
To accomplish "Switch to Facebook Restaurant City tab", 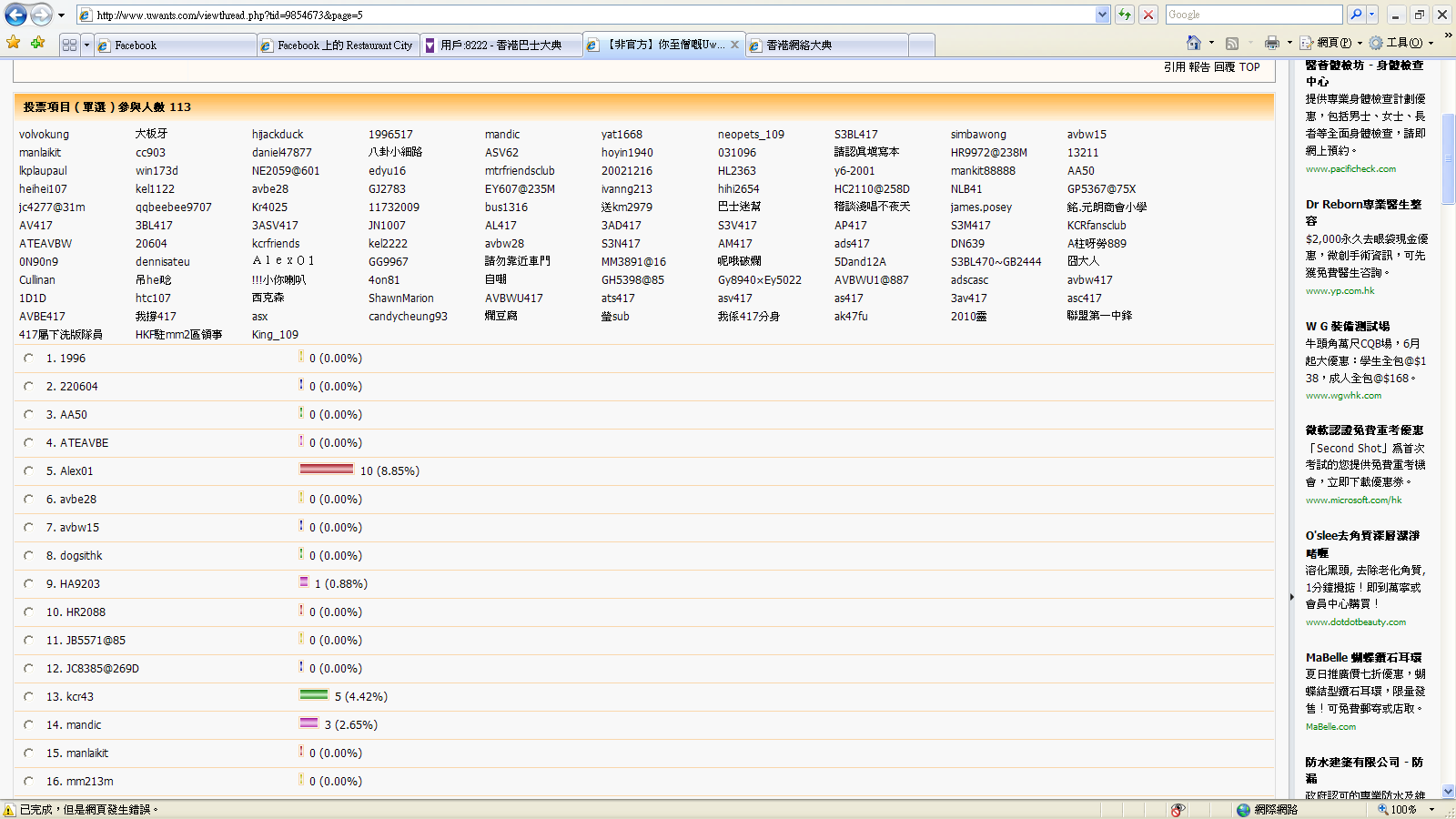I will [338, 45].
